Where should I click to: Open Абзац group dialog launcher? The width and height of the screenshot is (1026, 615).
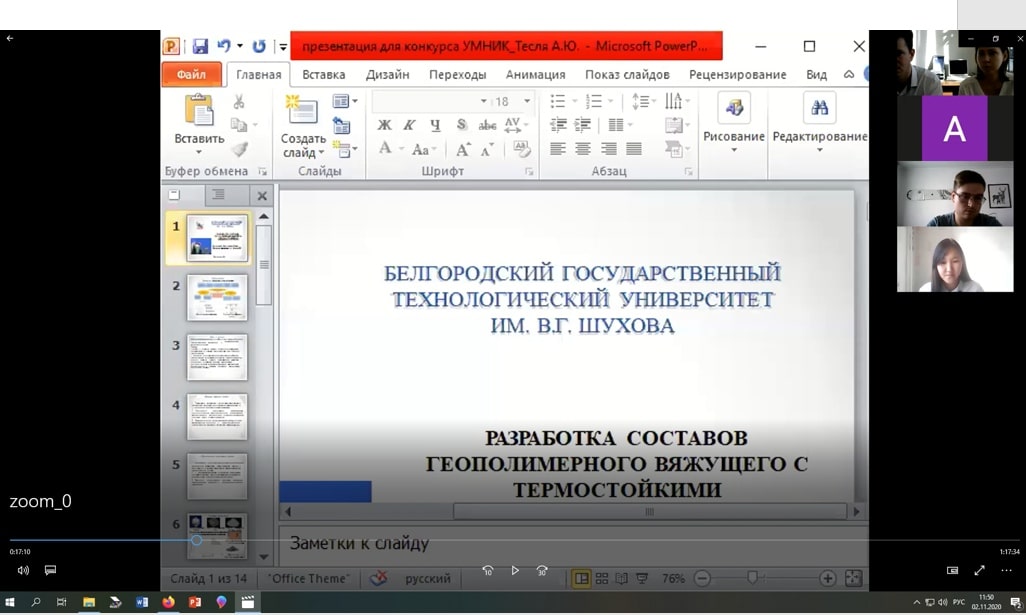(x=688, y=171)
